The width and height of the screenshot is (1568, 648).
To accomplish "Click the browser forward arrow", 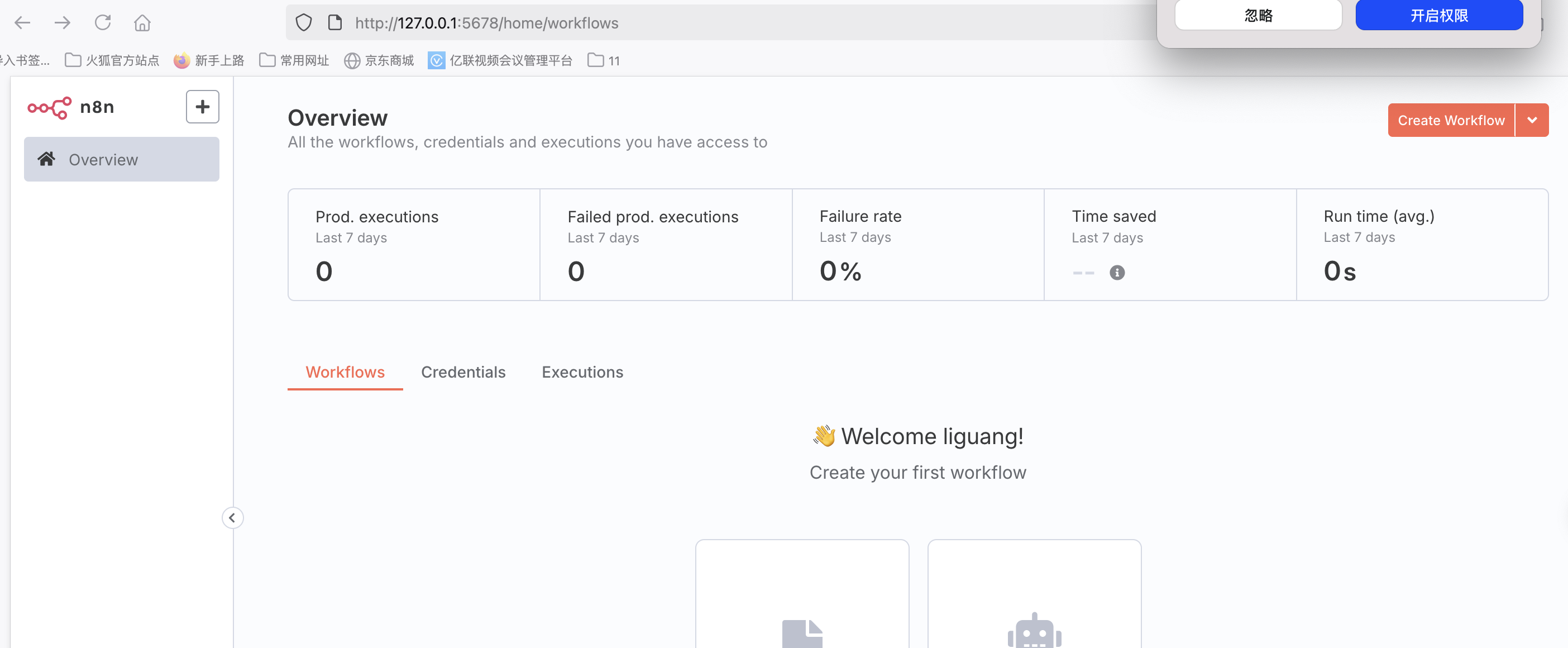I will pyautogui.click(x=62, y=23).
